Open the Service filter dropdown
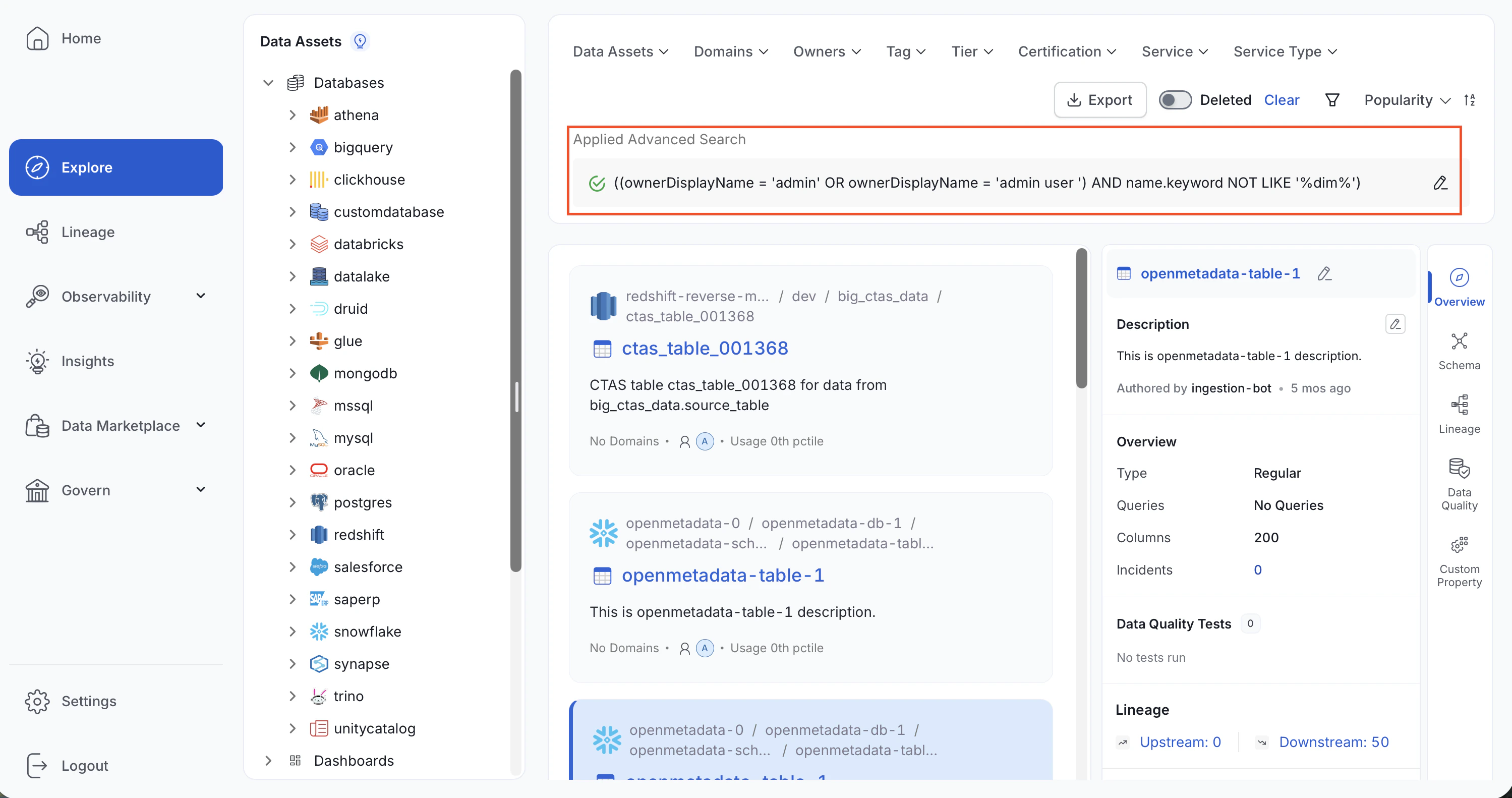This screenshot has width=1512, height=798. tap(1175, 51)
